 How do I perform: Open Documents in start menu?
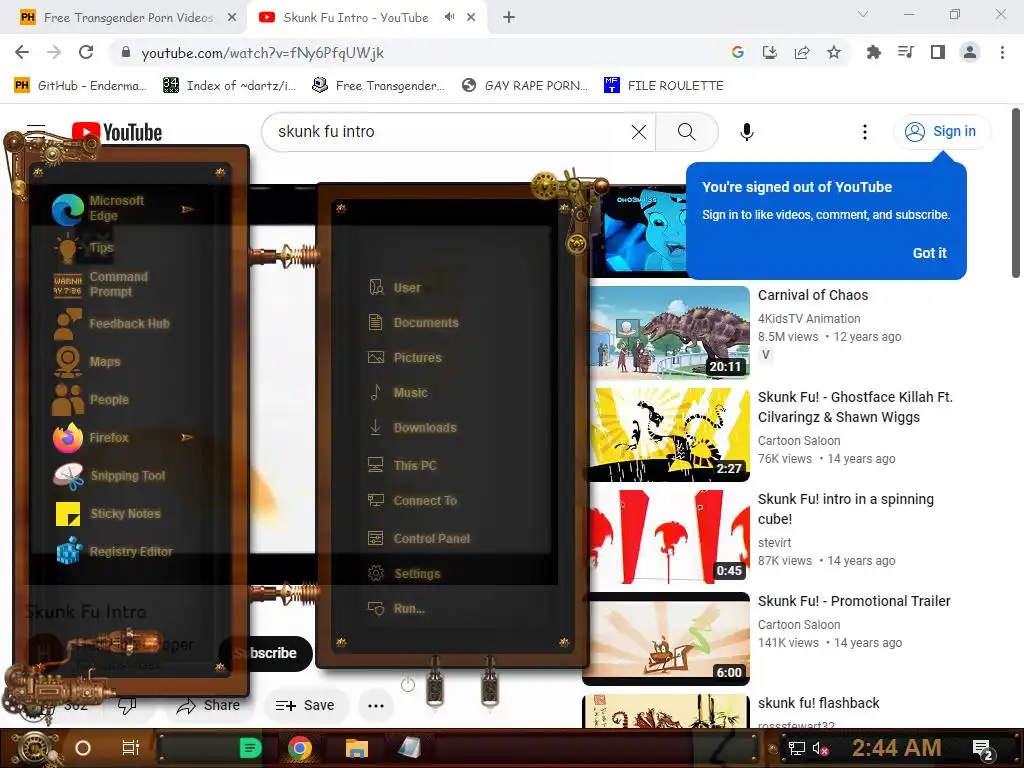[x=413, y=323]
